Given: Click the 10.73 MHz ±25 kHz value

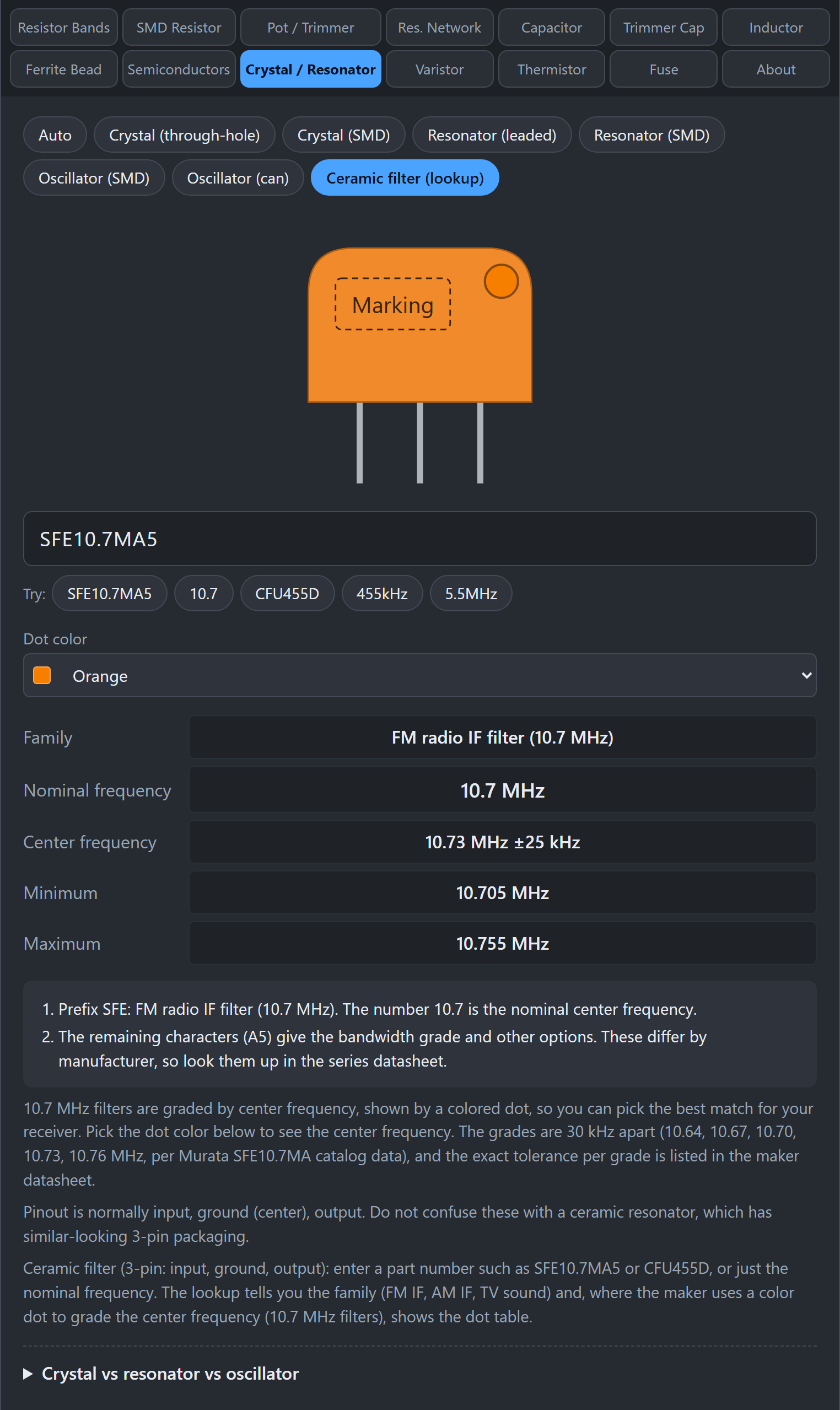Looking at the screenshot, I should (502, 842).
